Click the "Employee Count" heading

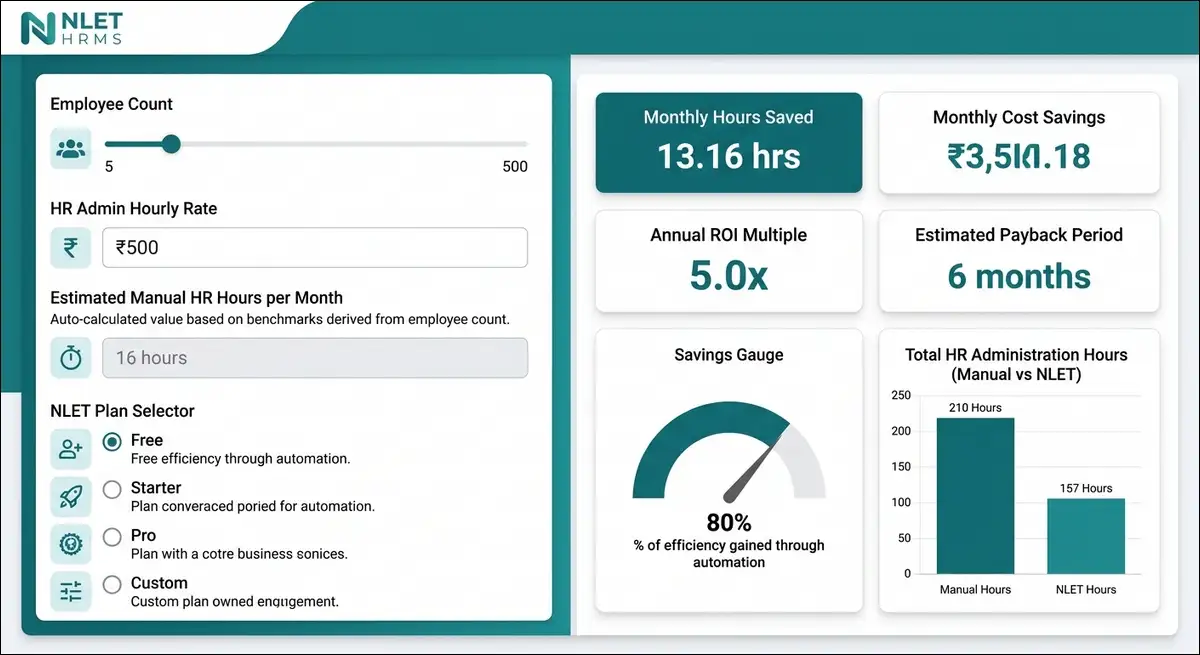coord(111,104)
